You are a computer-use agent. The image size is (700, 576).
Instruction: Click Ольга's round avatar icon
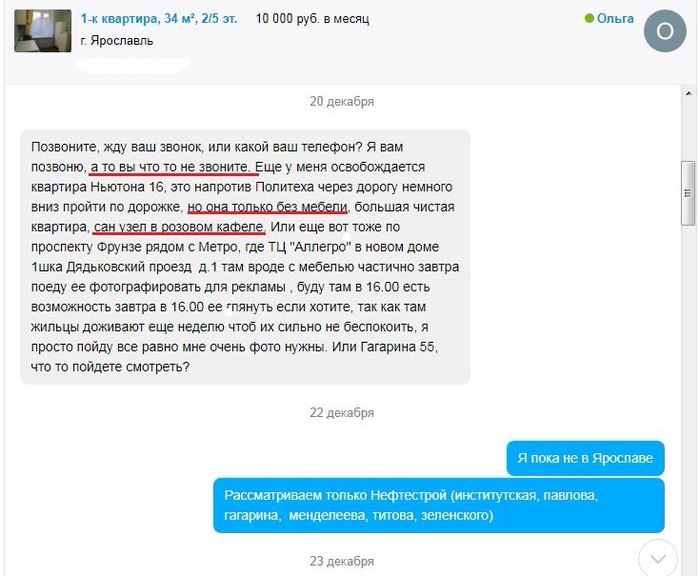click(x=665, y=31)
